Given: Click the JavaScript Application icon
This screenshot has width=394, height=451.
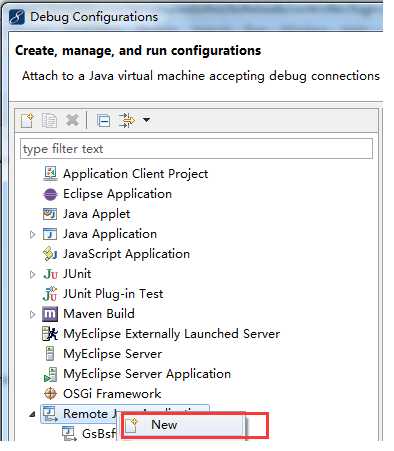Looking at the screenshot, I should point(50,254).
